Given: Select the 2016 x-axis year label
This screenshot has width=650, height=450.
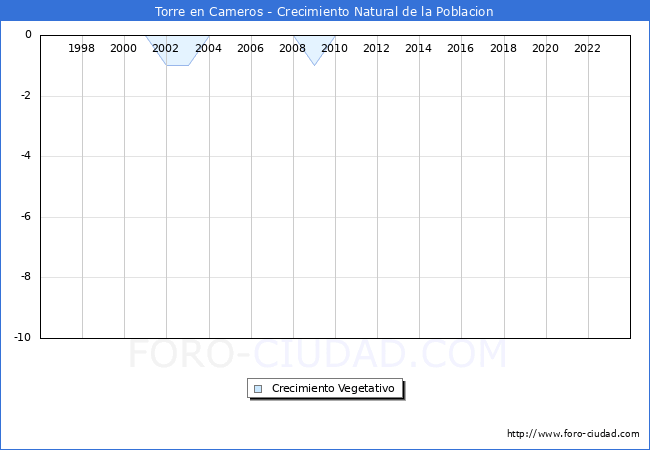Looking at the screenshot, I should 460,48.
